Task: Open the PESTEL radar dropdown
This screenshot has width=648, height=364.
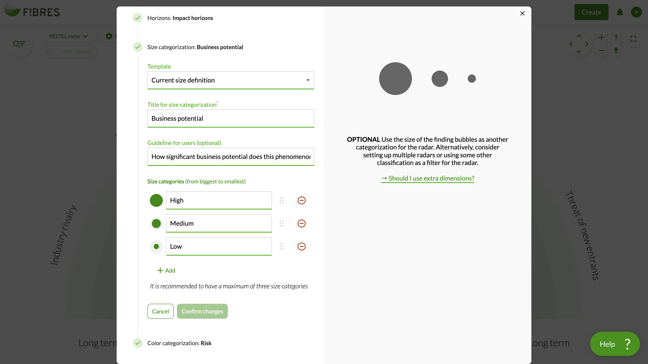Action: (x=68, y=36)
